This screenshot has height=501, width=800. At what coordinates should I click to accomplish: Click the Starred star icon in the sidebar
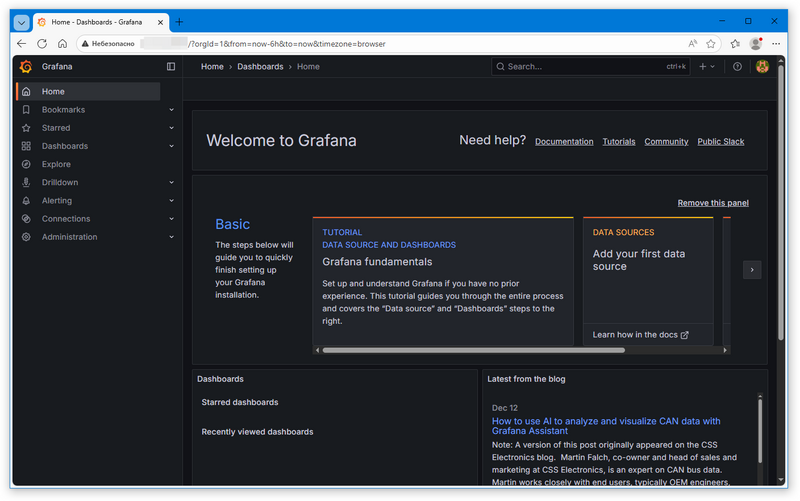click(x=26, y=128)
